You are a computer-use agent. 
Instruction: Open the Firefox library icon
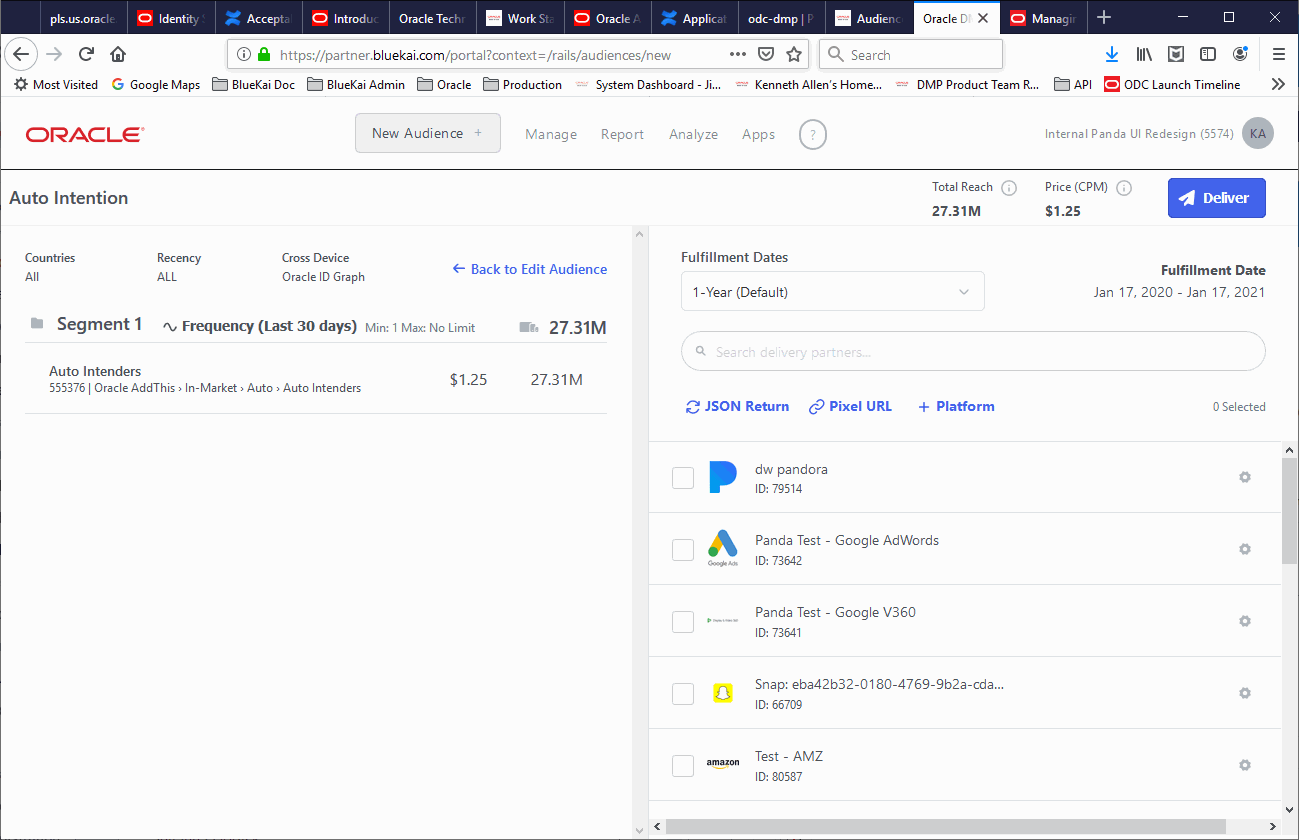(1144, 54)
